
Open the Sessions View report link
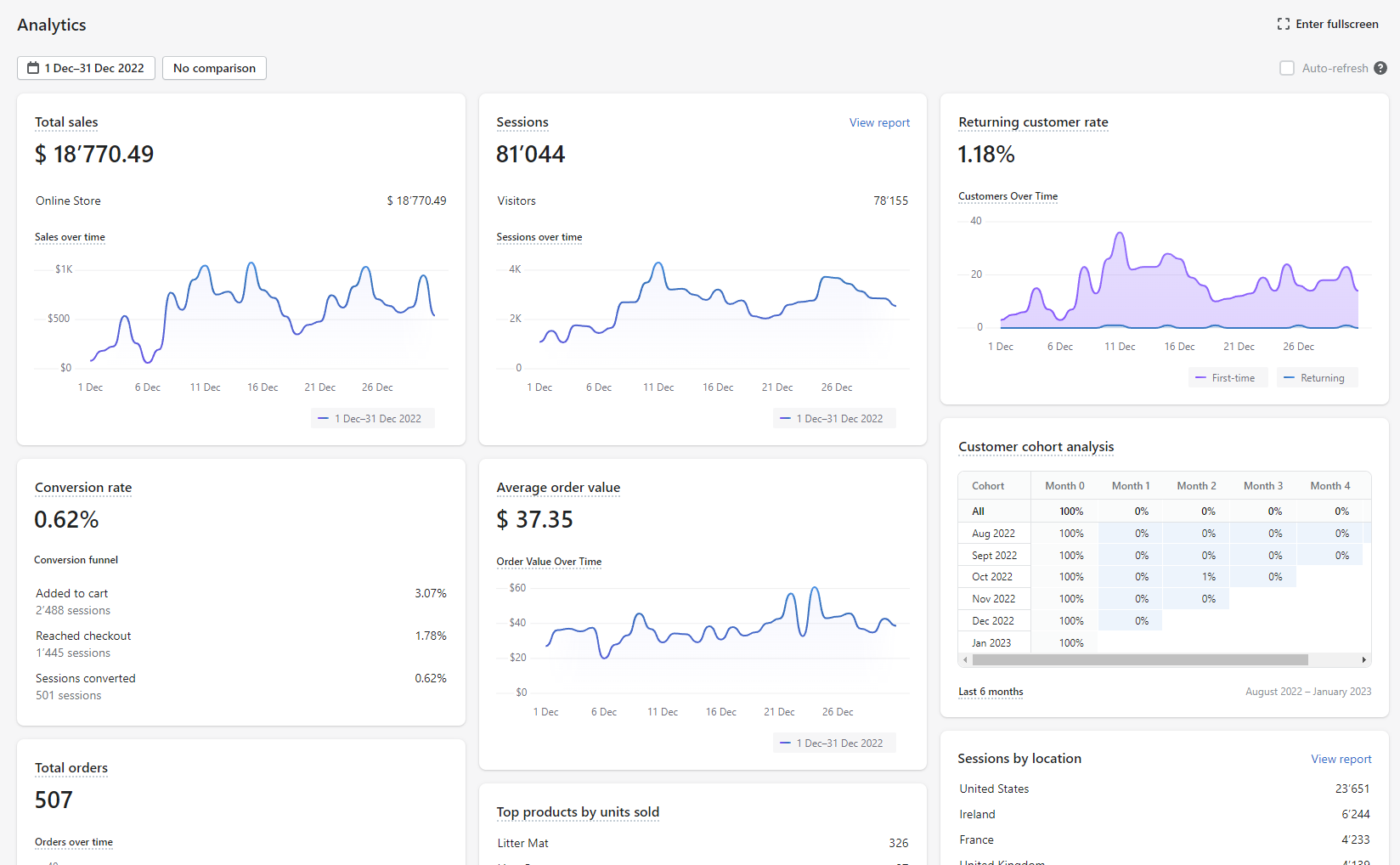pos(879,122)
